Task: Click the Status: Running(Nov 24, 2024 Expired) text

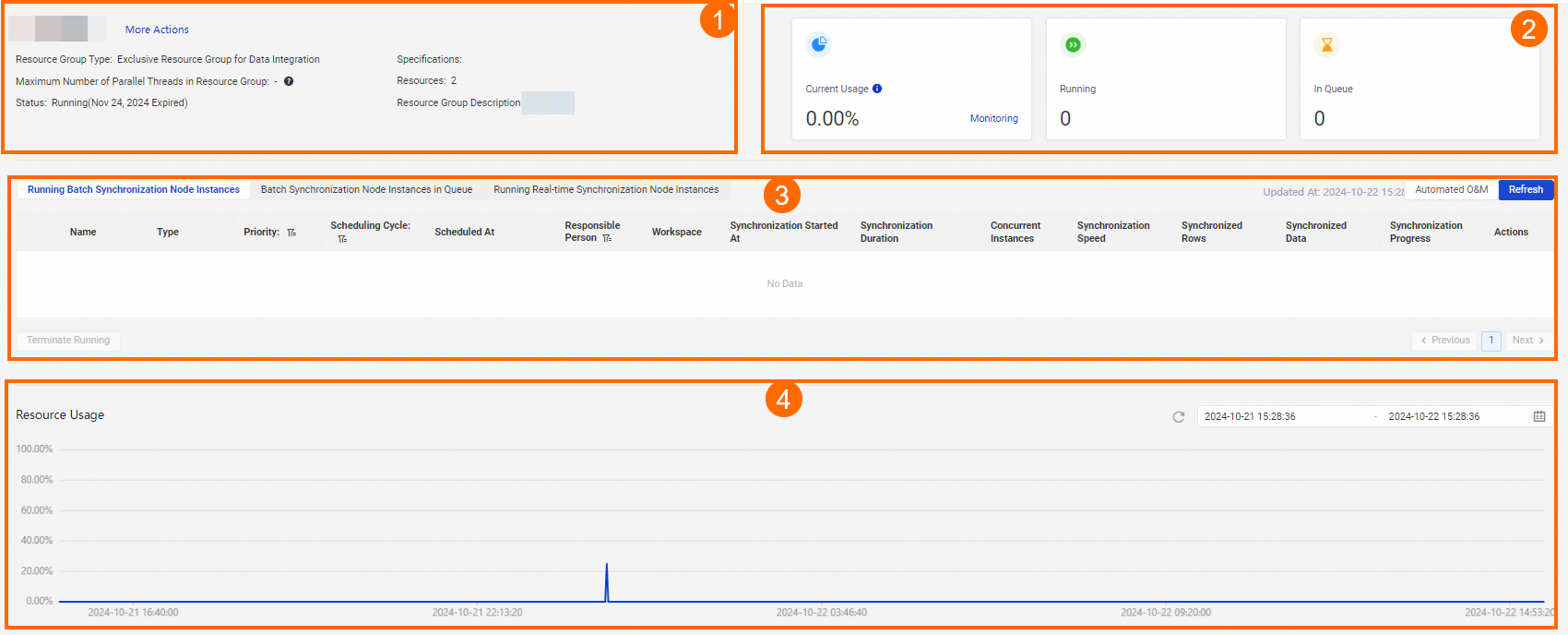Action: click(101, 102)
